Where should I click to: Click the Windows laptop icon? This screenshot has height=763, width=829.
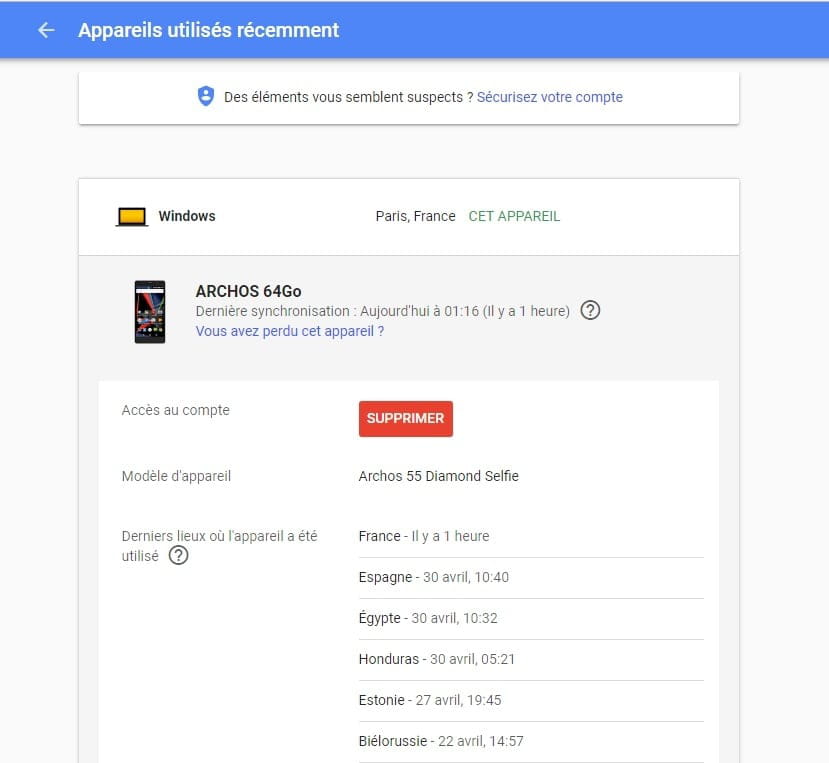click(132, 217)
